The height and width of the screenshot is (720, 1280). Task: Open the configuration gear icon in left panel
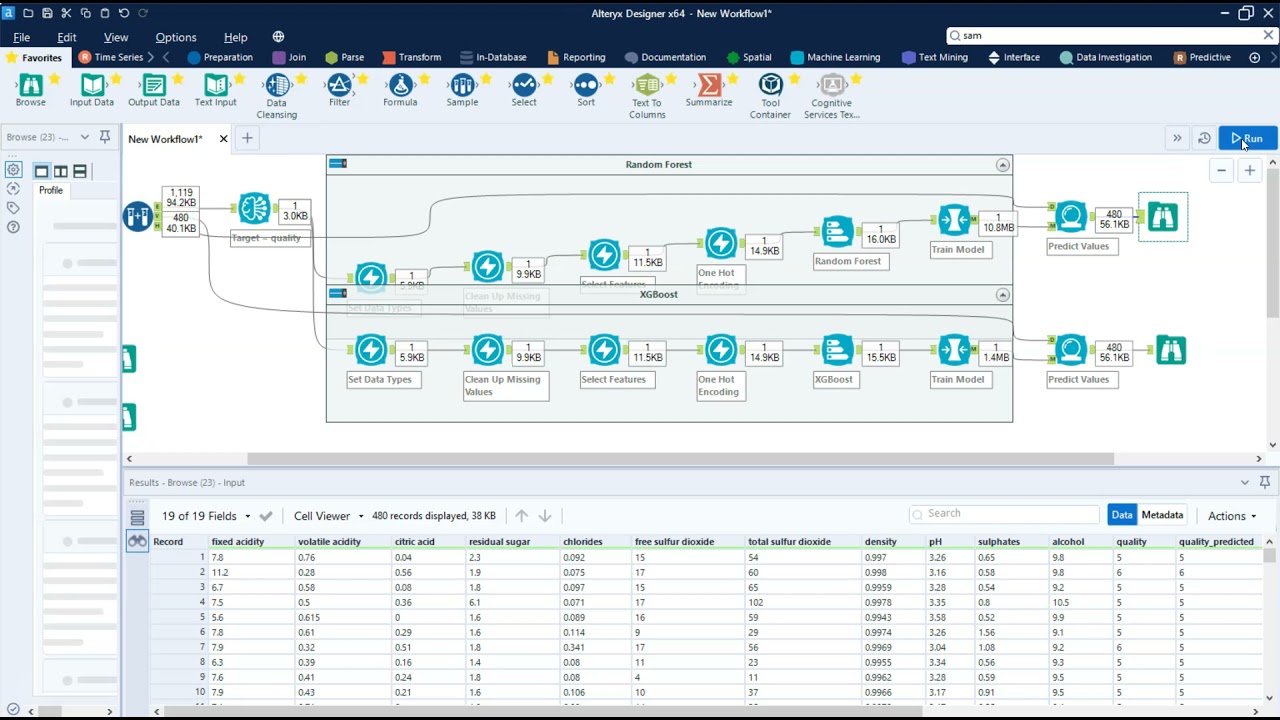13,170
